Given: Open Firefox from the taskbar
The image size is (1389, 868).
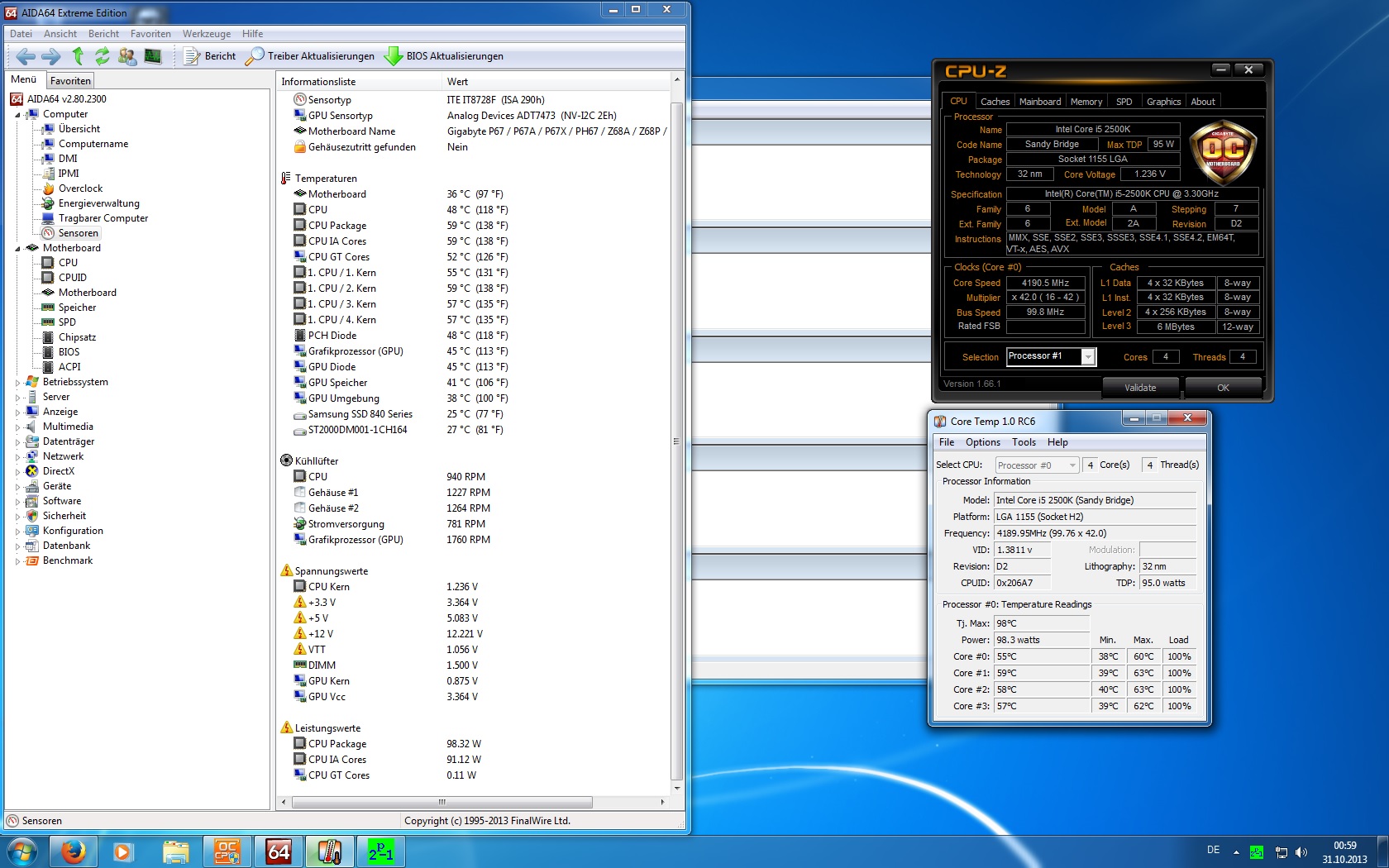Looking at the screenshot, I should coord(74,851).
